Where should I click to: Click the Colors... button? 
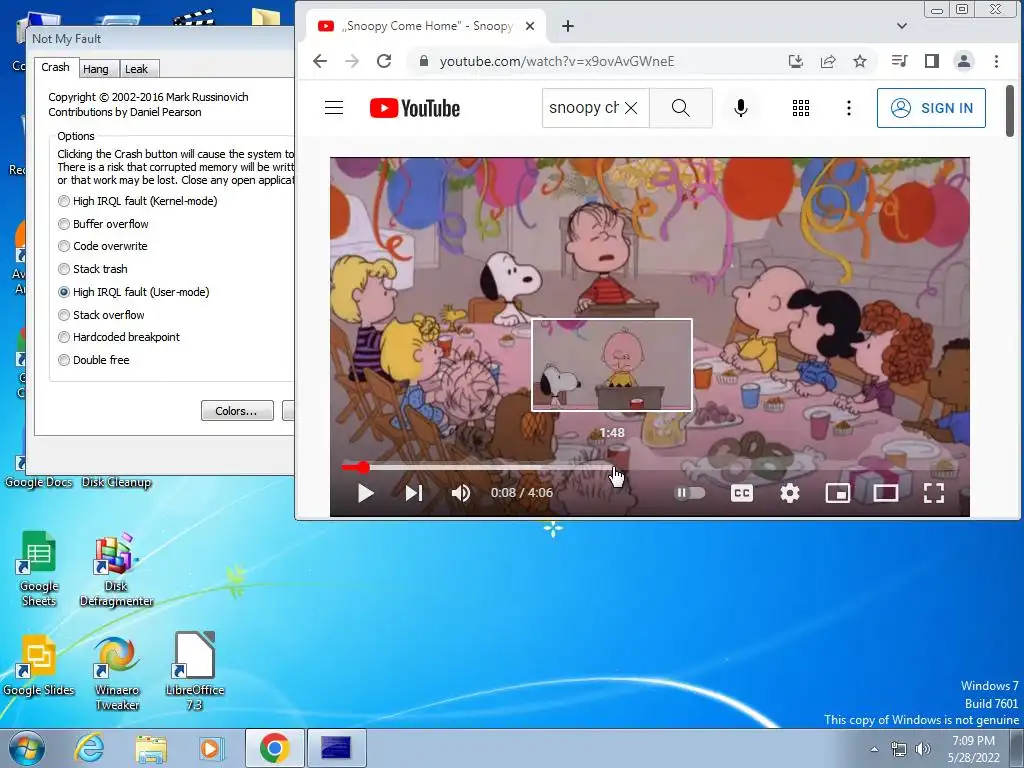[237, 411]
